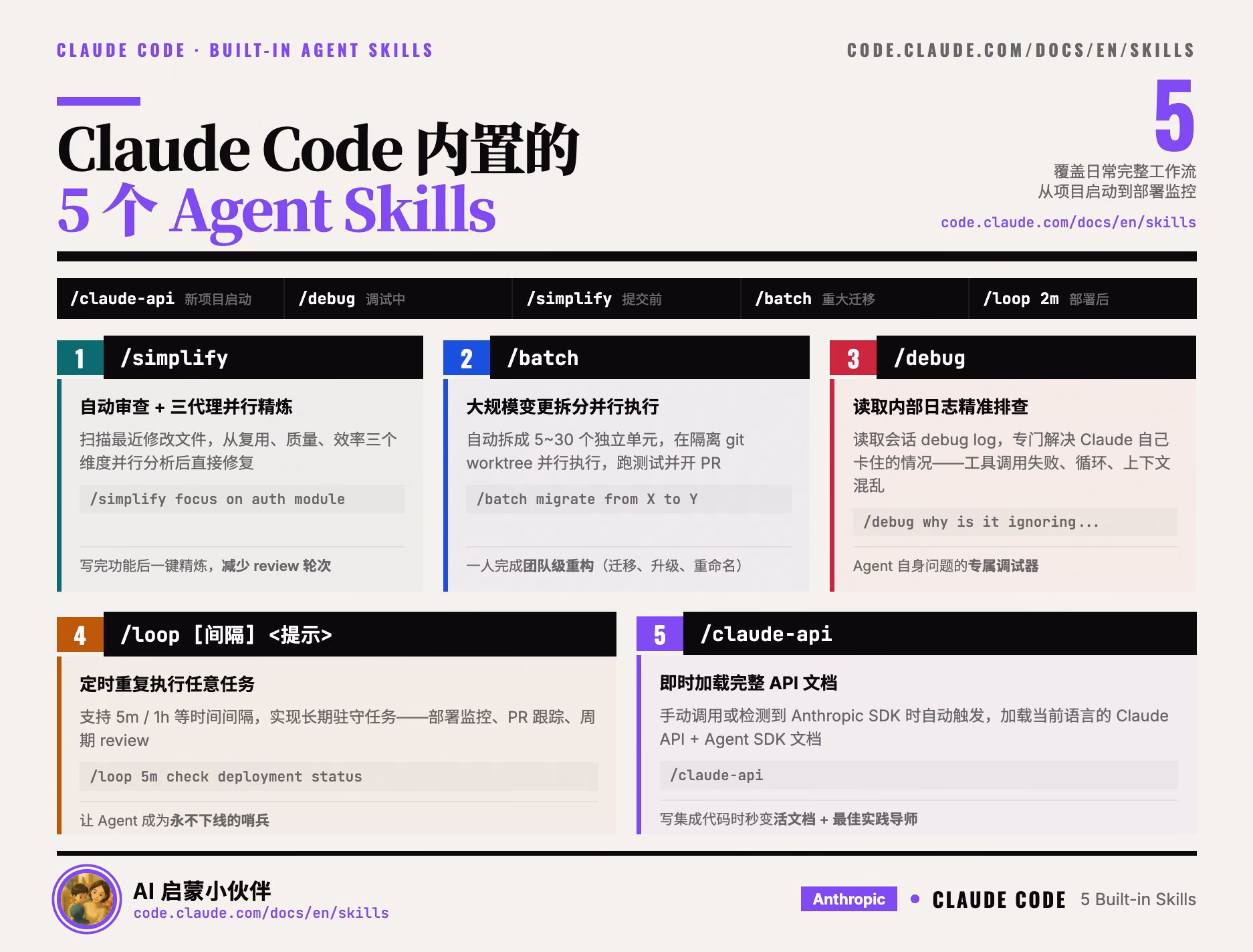Click the top label CLAUDE CODE · BUILT-IN AGENT SKILLS
Screen dimensions: 1253x952
[x=245, y=50]
